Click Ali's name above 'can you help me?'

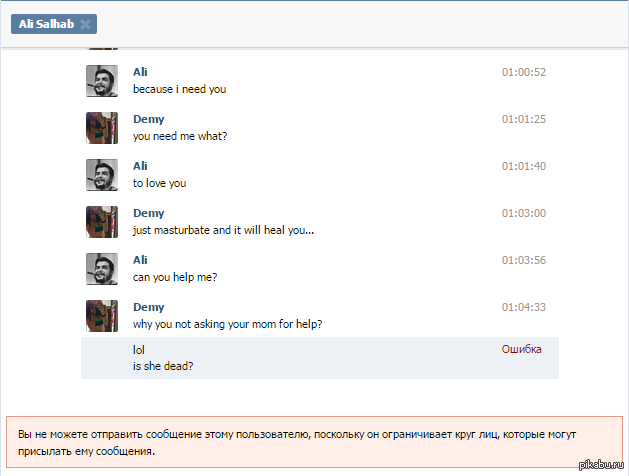(140, 260)
